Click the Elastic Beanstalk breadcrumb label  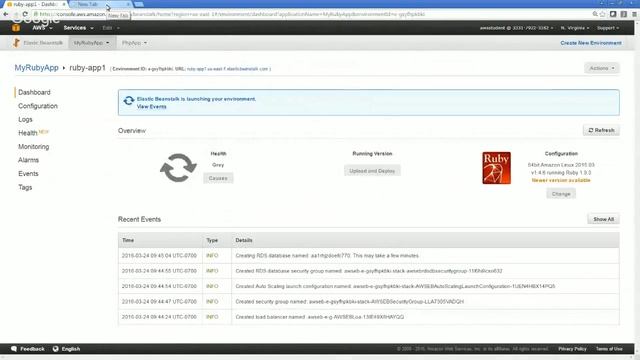click(43, 43)
